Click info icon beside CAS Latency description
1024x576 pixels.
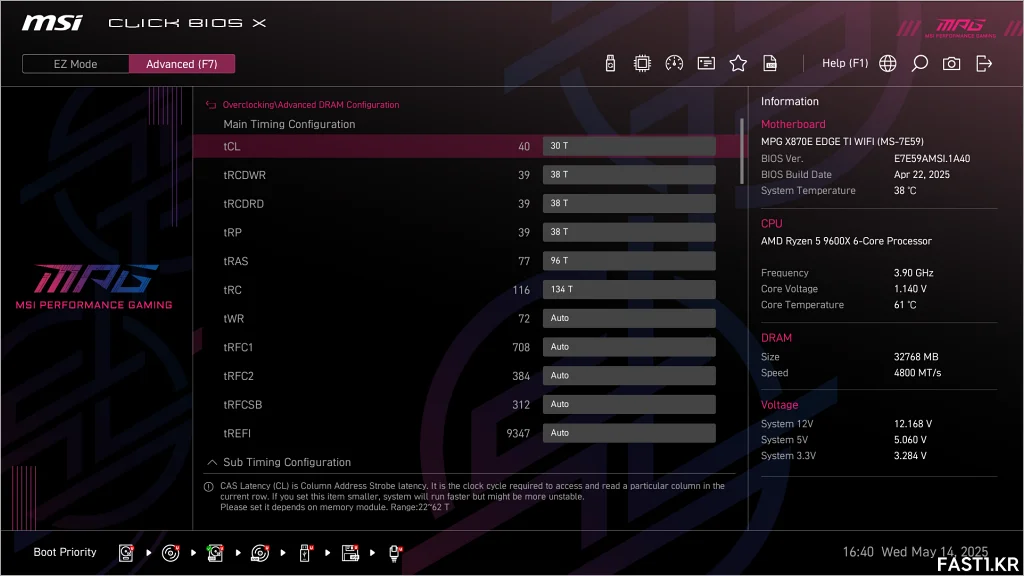click(x=209, y=487)
